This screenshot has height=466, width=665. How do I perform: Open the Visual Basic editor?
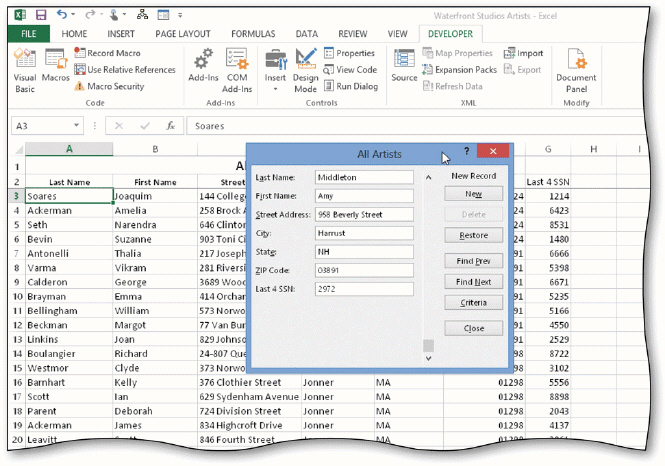coord(25,70)
